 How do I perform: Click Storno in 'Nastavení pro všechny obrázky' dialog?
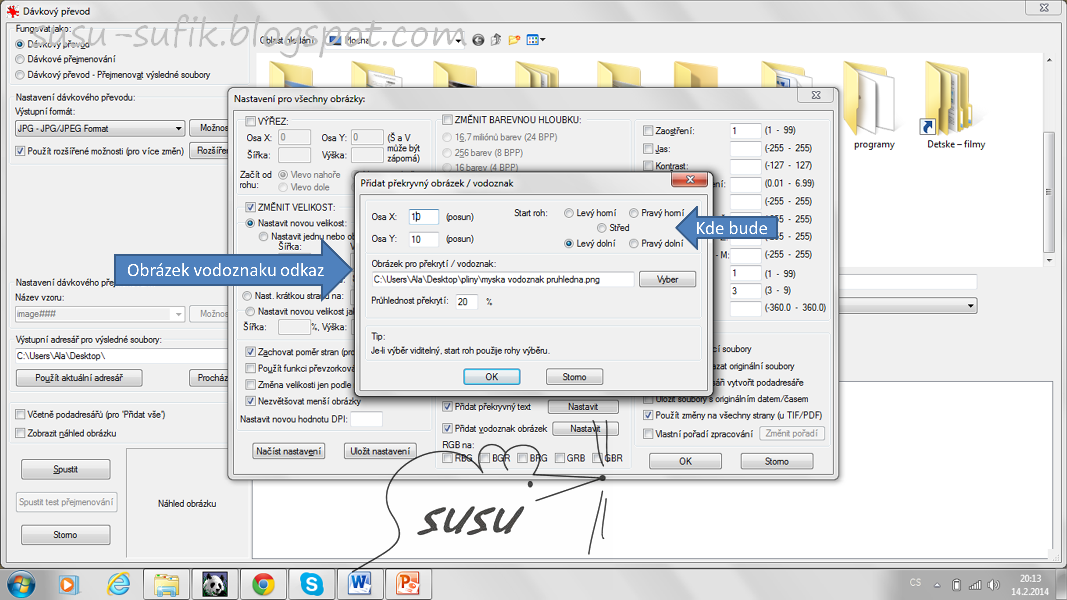coord(776,461)
